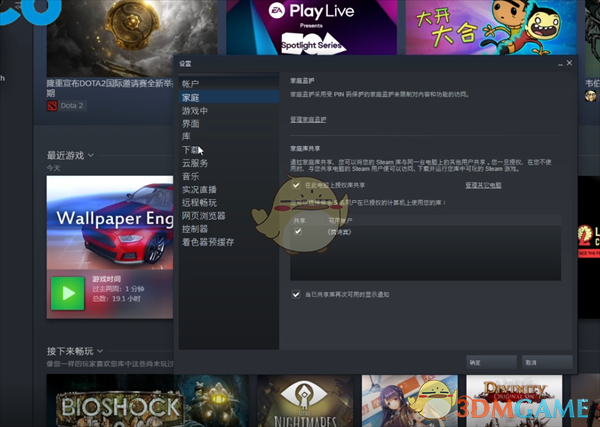Expand the 最近游戏 dropdown arrow
This screenshot has height=427, width=600.
(91, 155)
